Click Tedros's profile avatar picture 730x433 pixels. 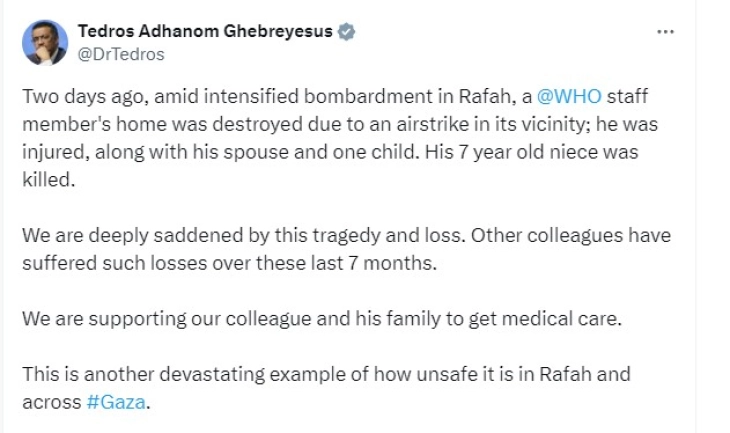pos(45,42)
